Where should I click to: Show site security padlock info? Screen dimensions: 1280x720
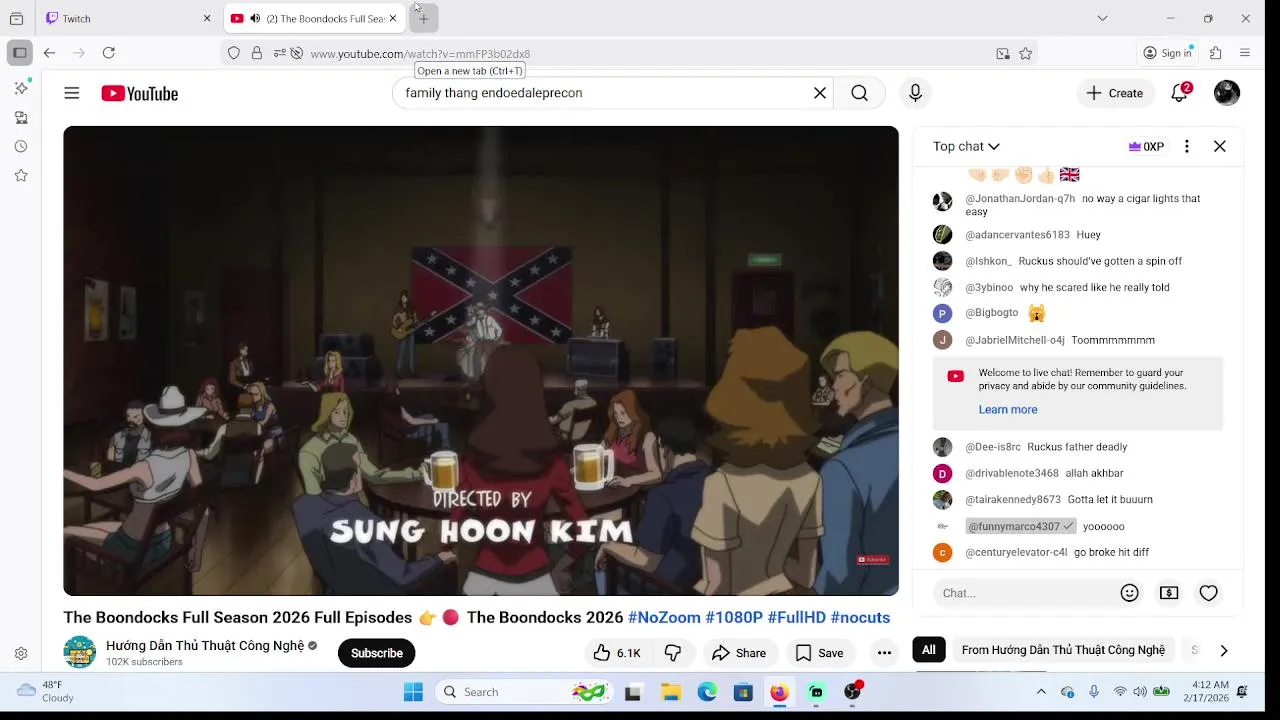pos(257,54)
